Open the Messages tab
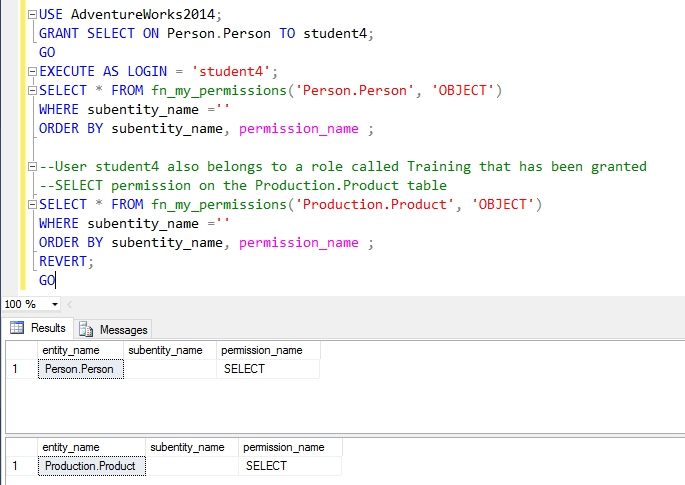The width and height of the screenshot is (685, 485). [114, 329]
